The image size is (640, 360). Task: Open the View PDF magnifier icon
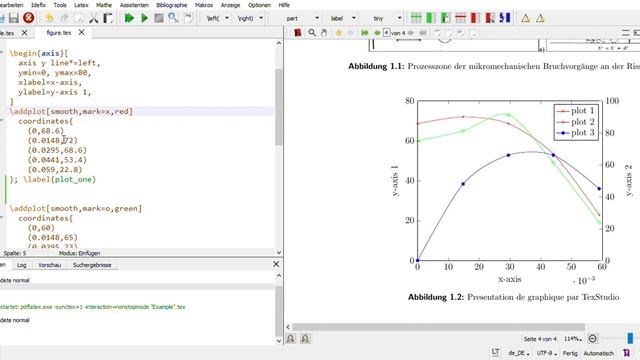(173, 18)
